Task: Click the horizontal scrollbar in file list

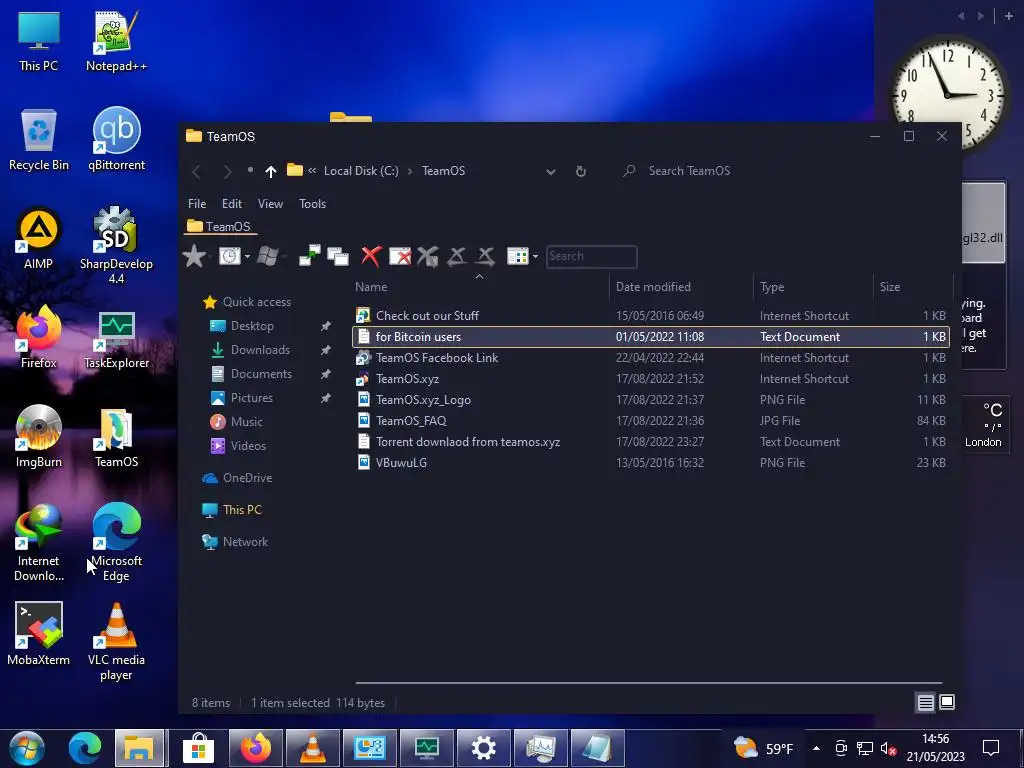Action: (648, 682)
